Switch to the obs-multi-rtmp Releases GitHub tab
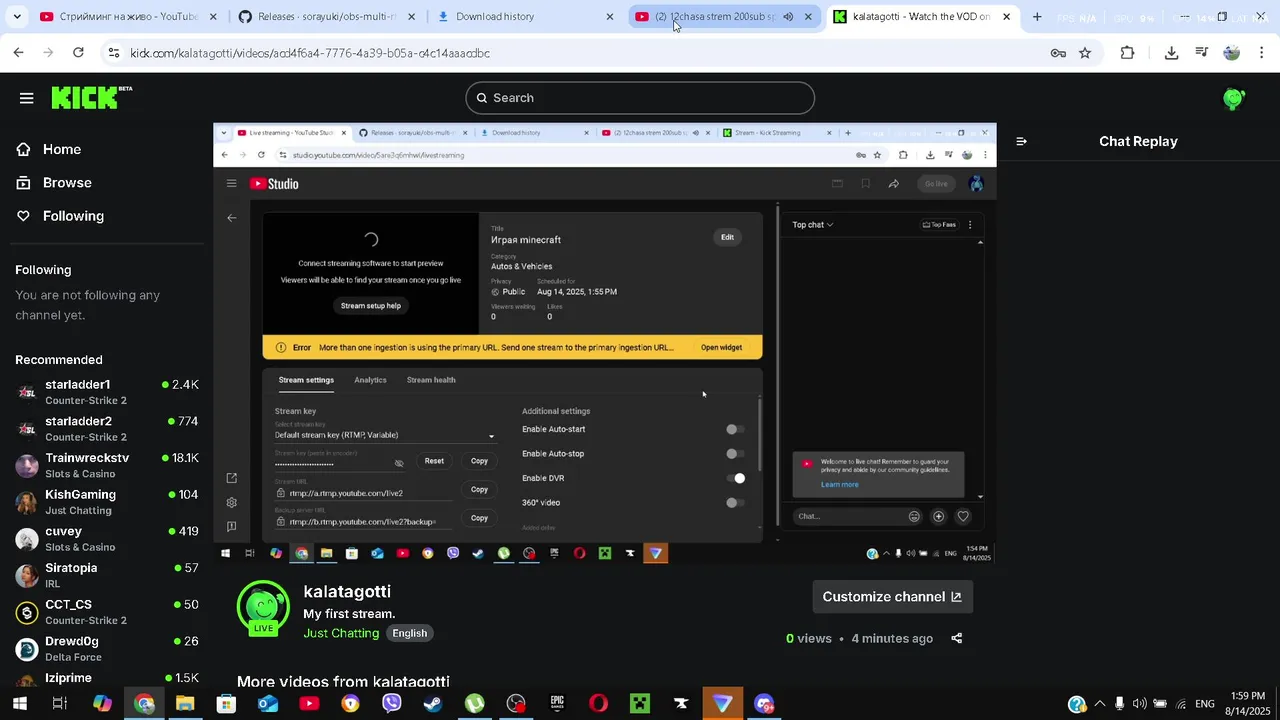 pyautogui.click(x=327, y=17)
